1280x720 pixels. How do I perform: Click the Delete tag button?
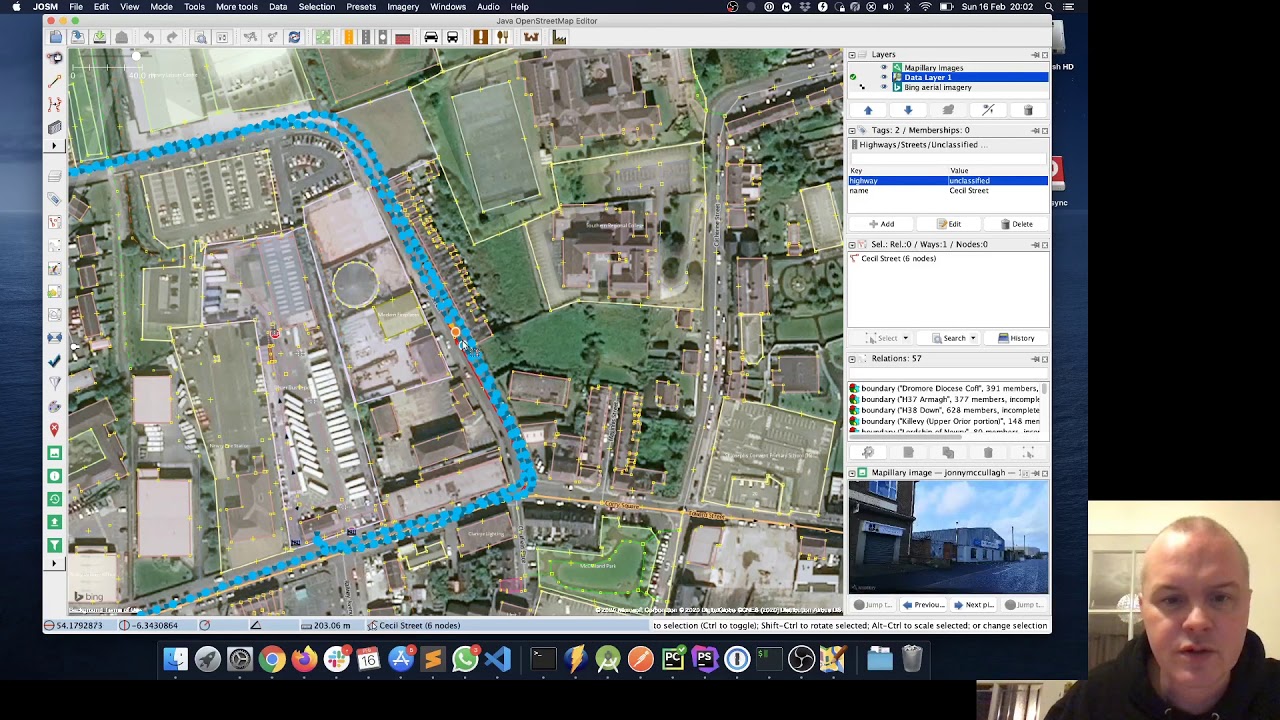point(1016,224)
